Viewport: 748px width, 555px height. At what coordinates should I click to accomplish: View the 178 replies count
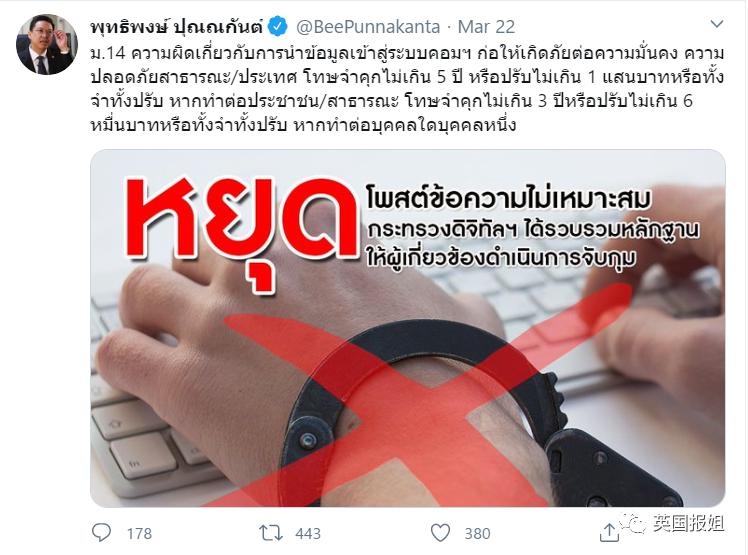139,533
